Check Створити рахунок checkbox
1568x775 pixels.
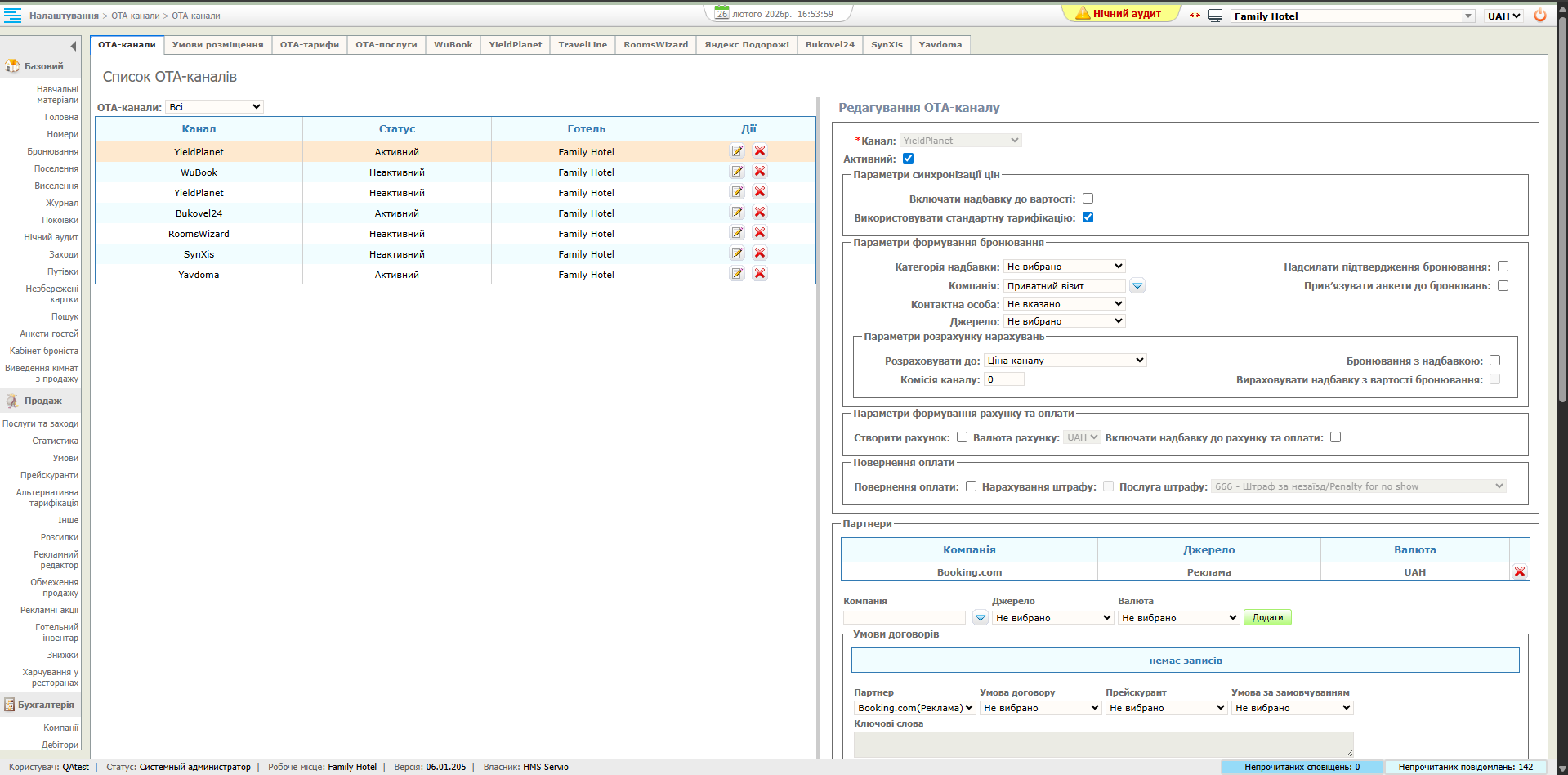tap(962, 437)
